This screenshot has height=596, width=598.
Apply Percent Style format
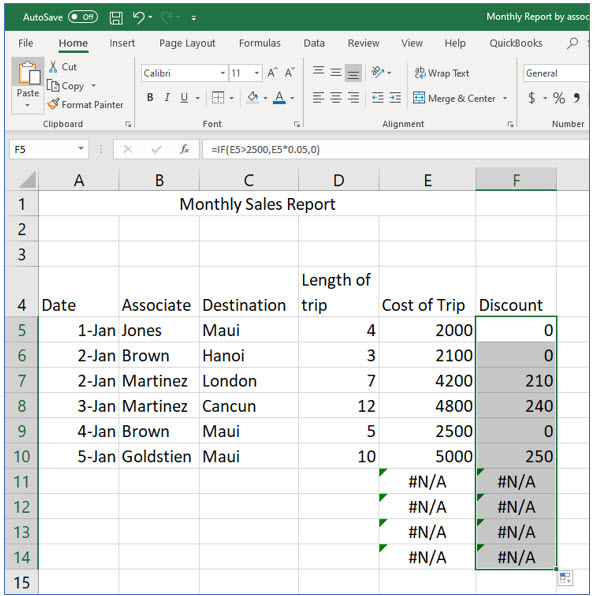(559, 98)
